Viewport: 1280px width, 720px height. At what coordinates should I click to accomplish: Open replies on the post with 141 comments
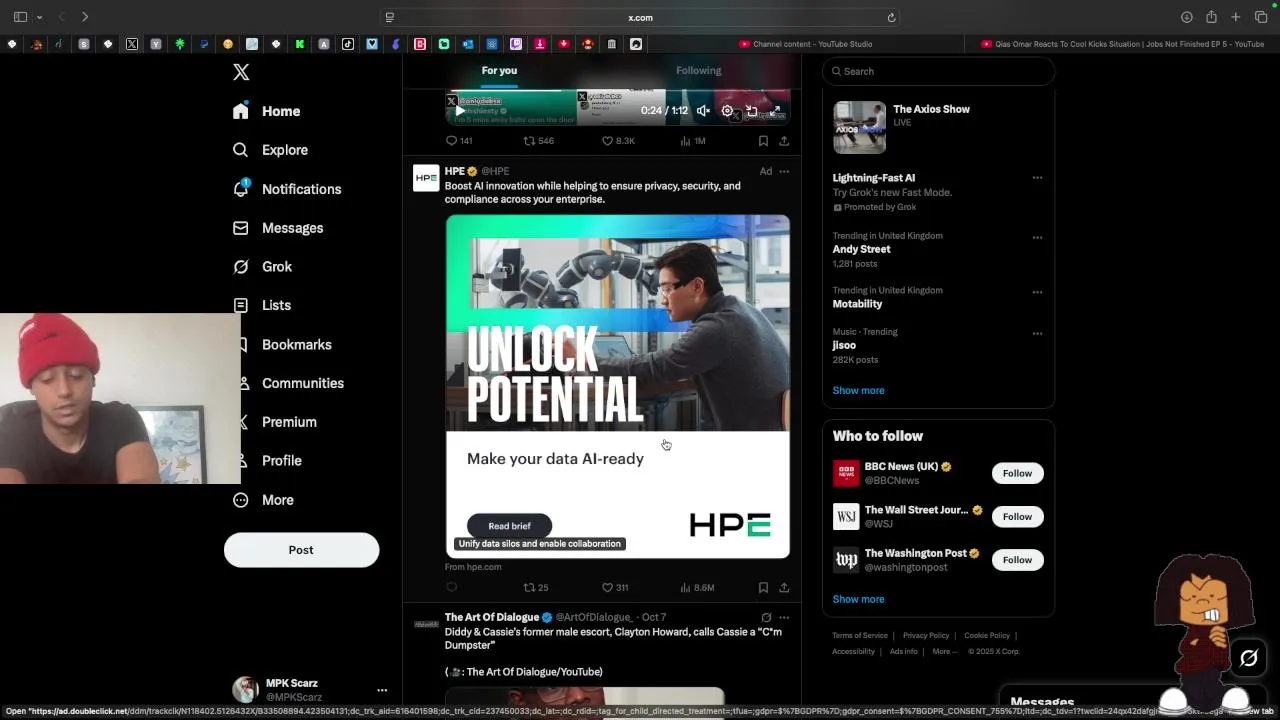[x=459, y=141]
